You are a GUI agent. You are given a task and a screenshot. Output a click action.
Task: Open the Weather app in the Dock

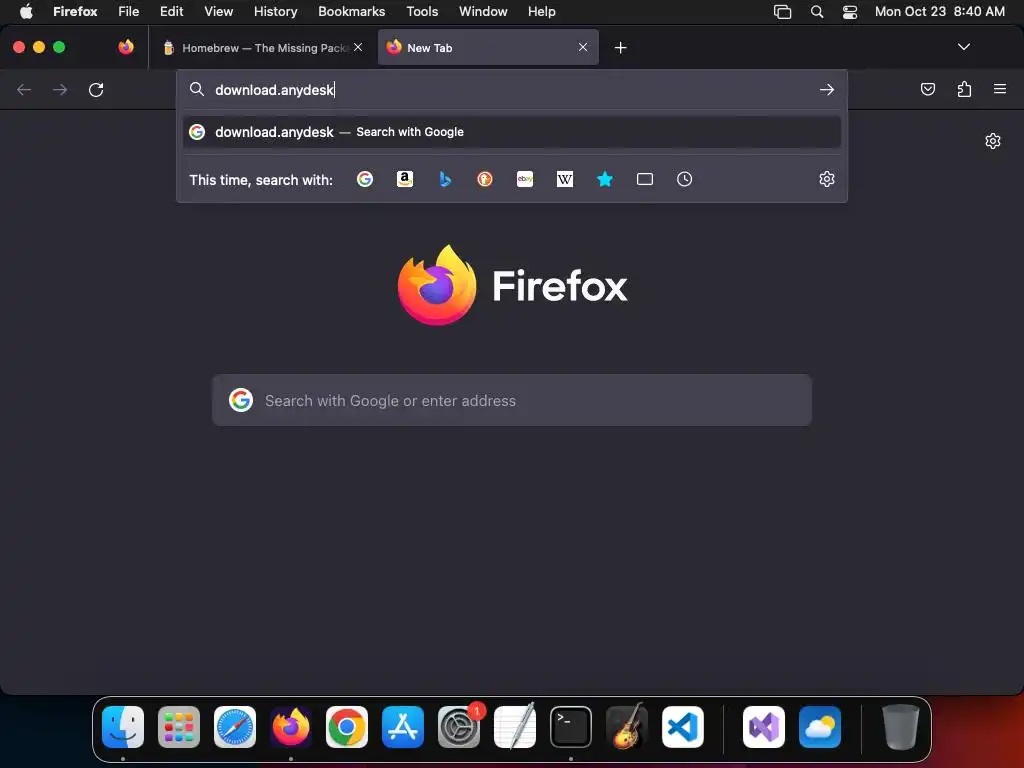820,727
